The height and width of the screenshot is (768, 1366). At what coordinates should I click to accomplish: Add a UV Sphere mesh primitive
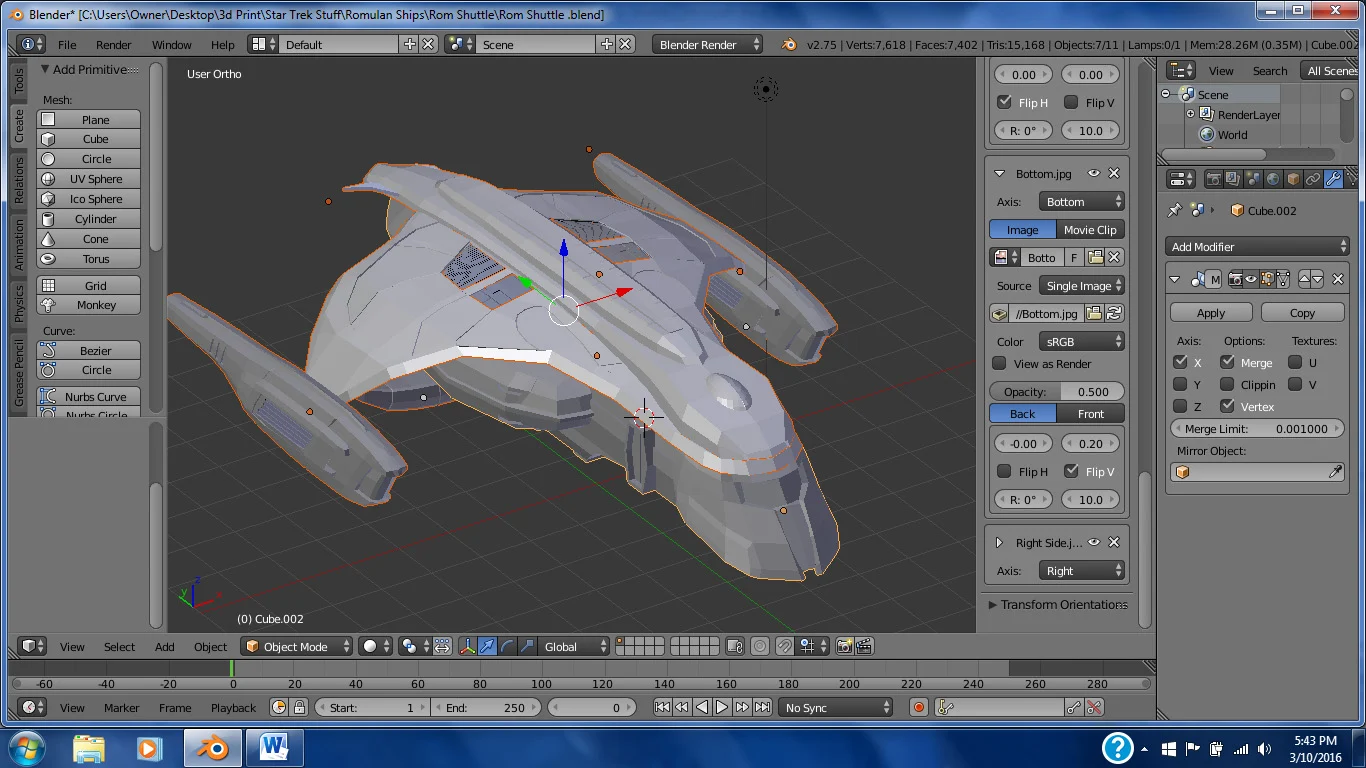coord(89,179)
